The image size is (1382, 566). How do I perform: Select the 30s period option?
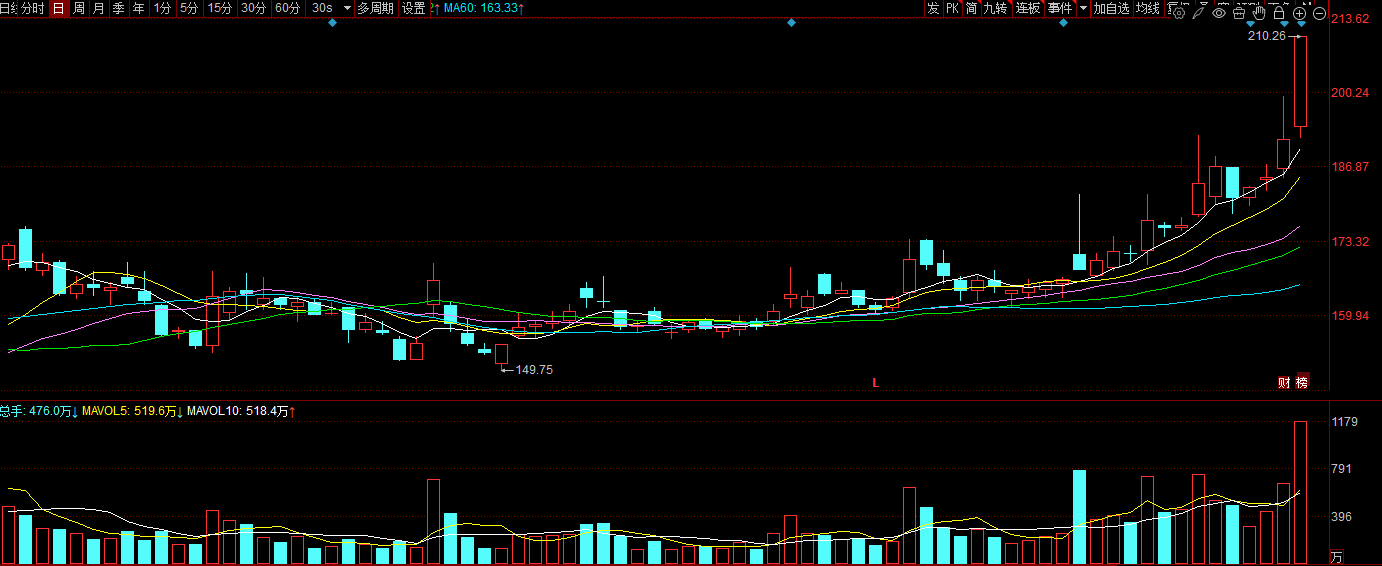322,8
